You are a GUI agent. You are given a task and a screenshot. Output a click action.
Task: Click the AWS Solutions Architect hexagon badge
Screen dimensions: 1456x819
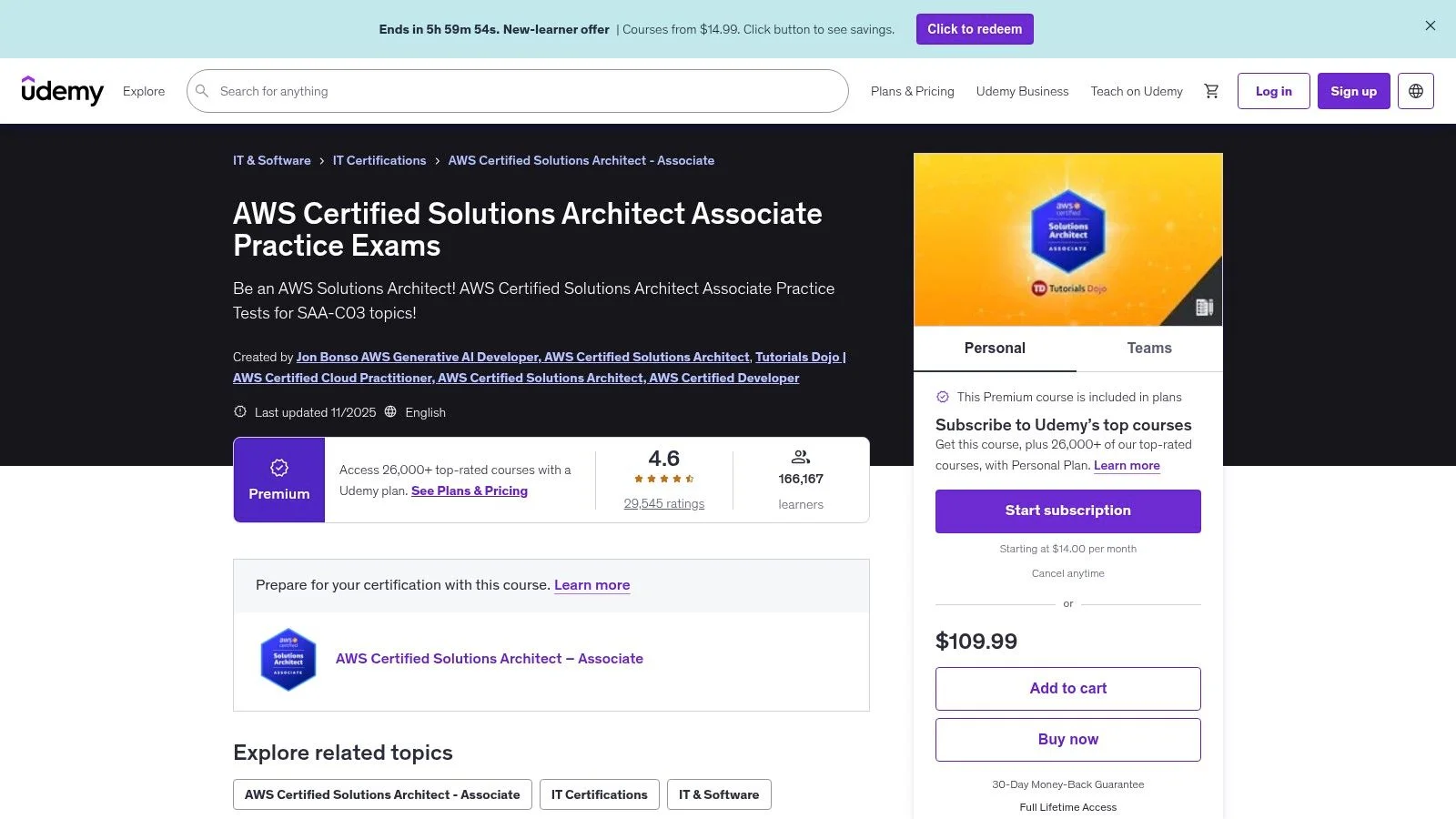click(x=288, y=660)
